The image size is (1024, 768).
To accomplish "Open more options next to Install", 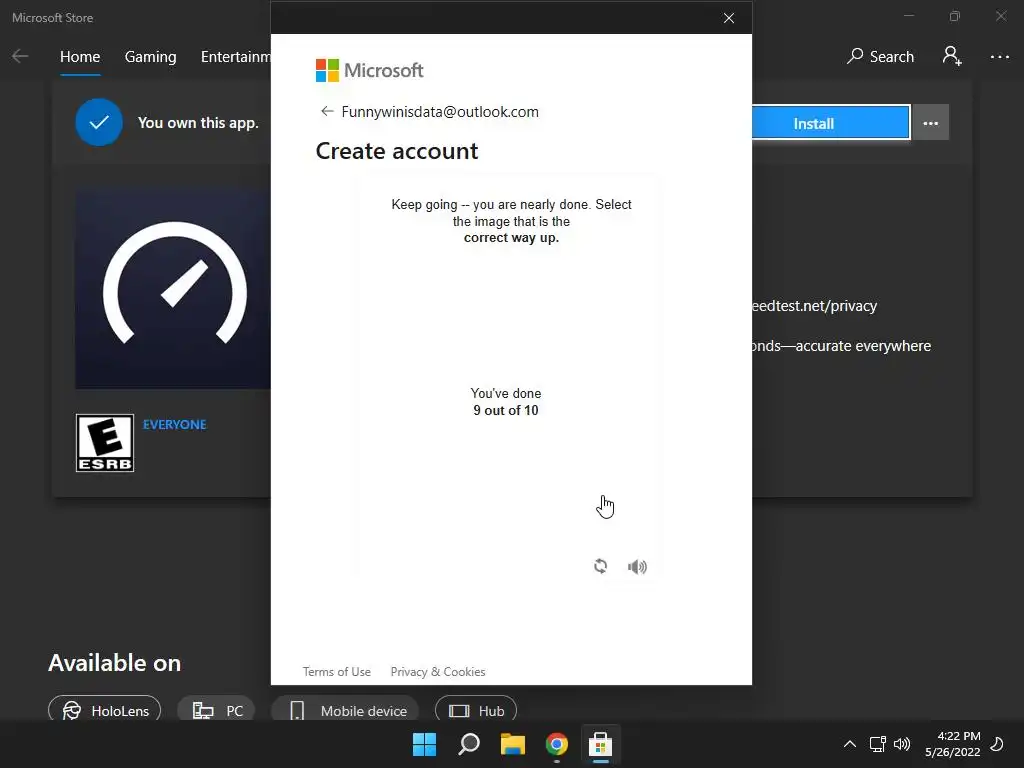I will coord(931,123).
